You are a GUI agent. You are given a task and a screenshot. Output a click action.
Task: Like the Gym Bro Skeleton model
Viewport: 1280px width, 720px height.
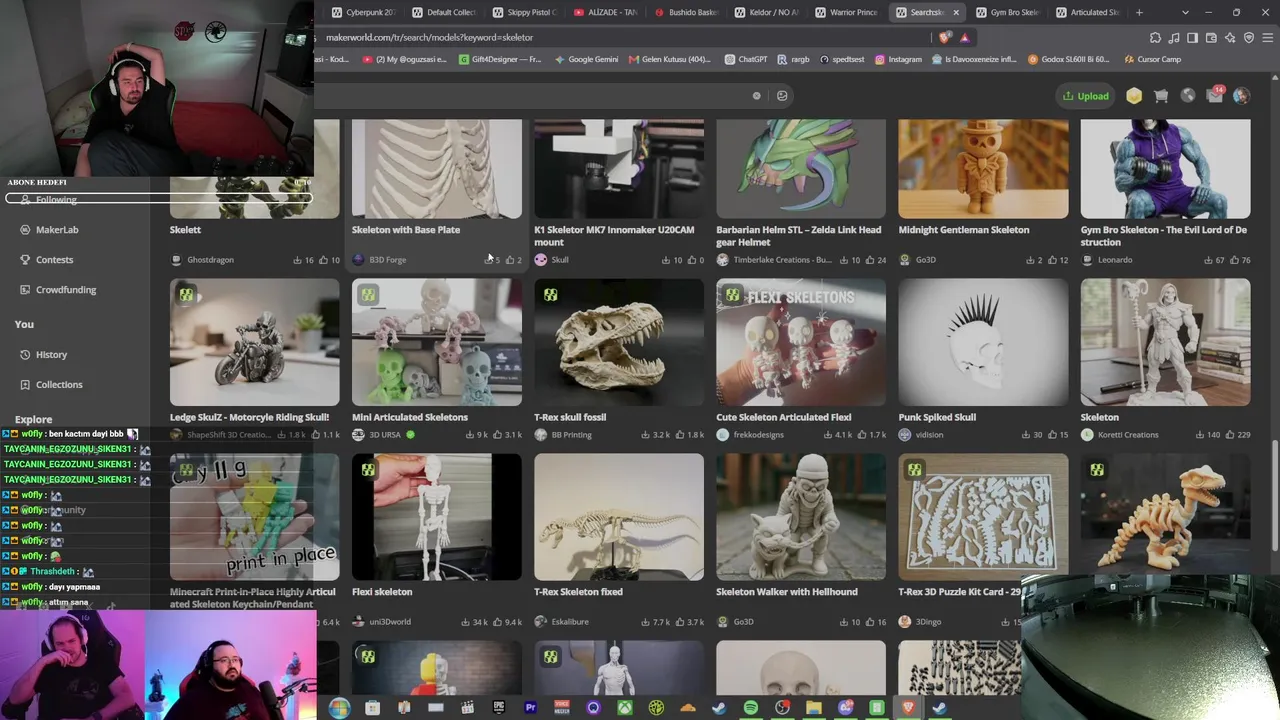click(x=1240, y=260)
